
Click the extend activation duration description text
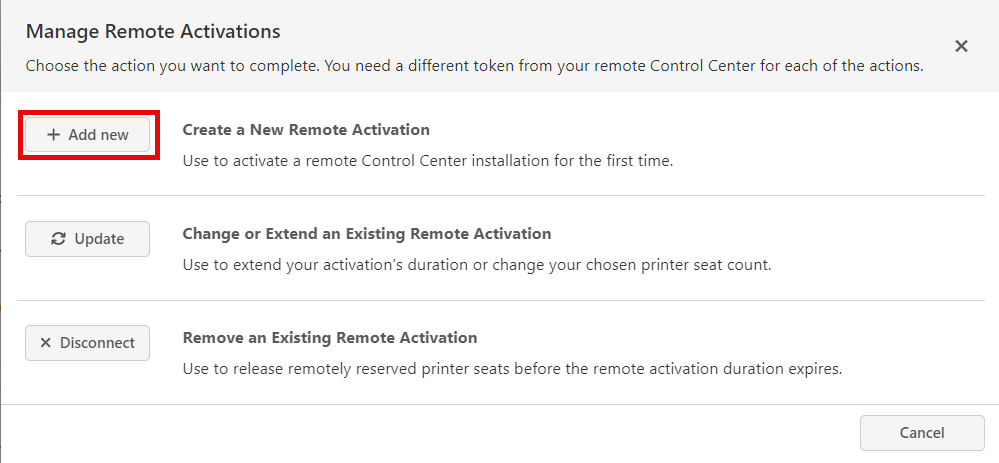pyautogui.click(x=476, y=265)
